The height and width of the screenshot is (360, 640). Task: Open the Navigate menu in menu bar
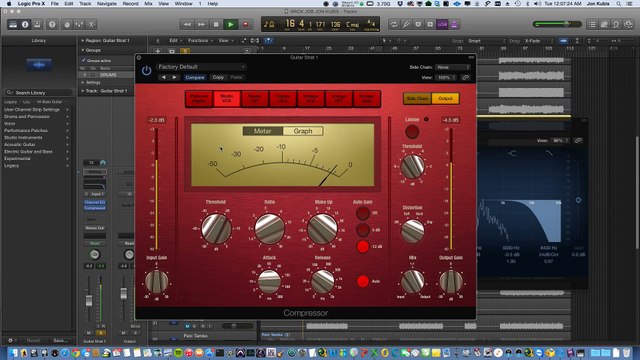pos(107,4)
